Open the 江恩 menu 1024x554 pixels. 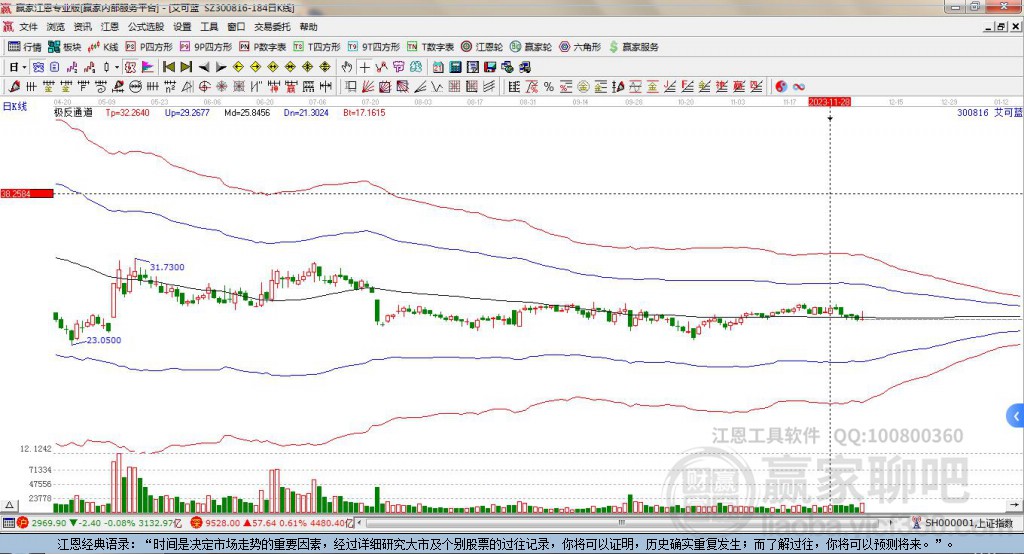[110, 27]
